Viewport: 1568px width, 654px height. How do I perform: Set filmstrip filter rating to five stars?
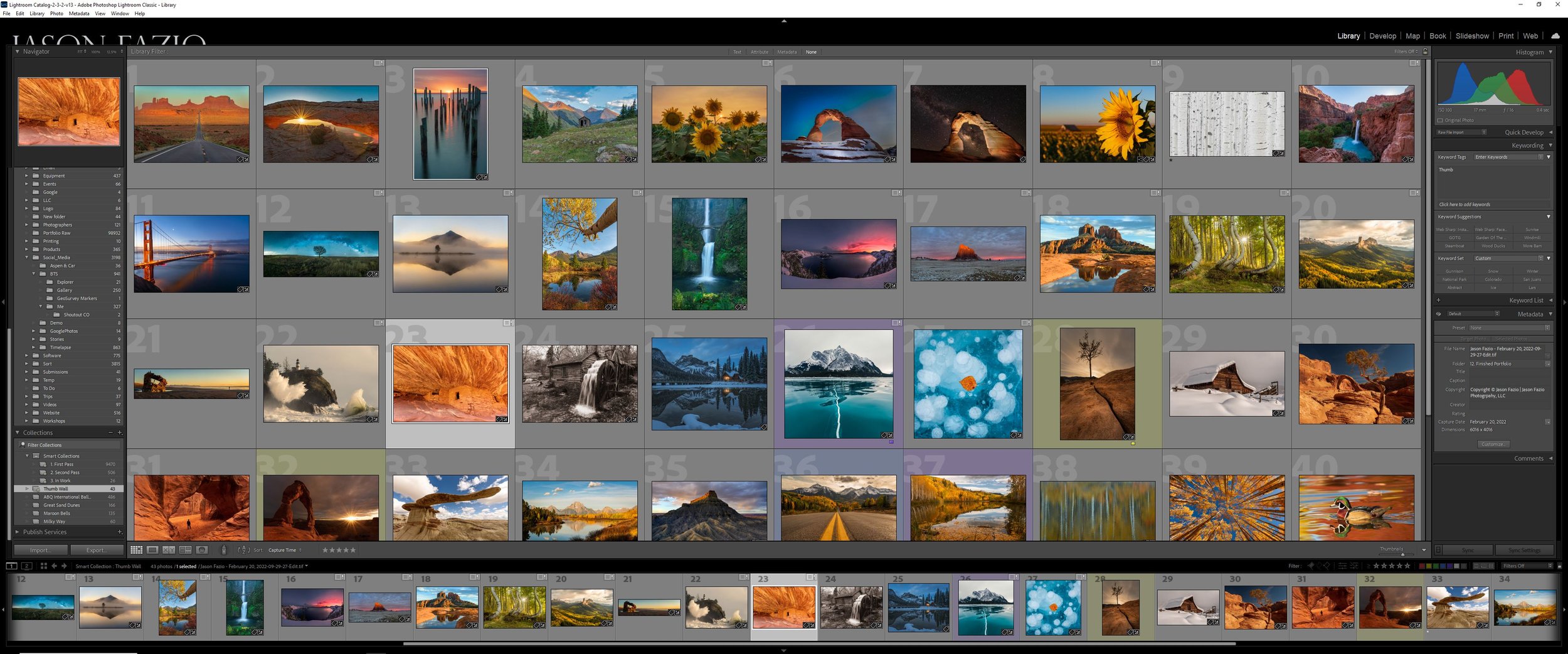[1407, 566]
